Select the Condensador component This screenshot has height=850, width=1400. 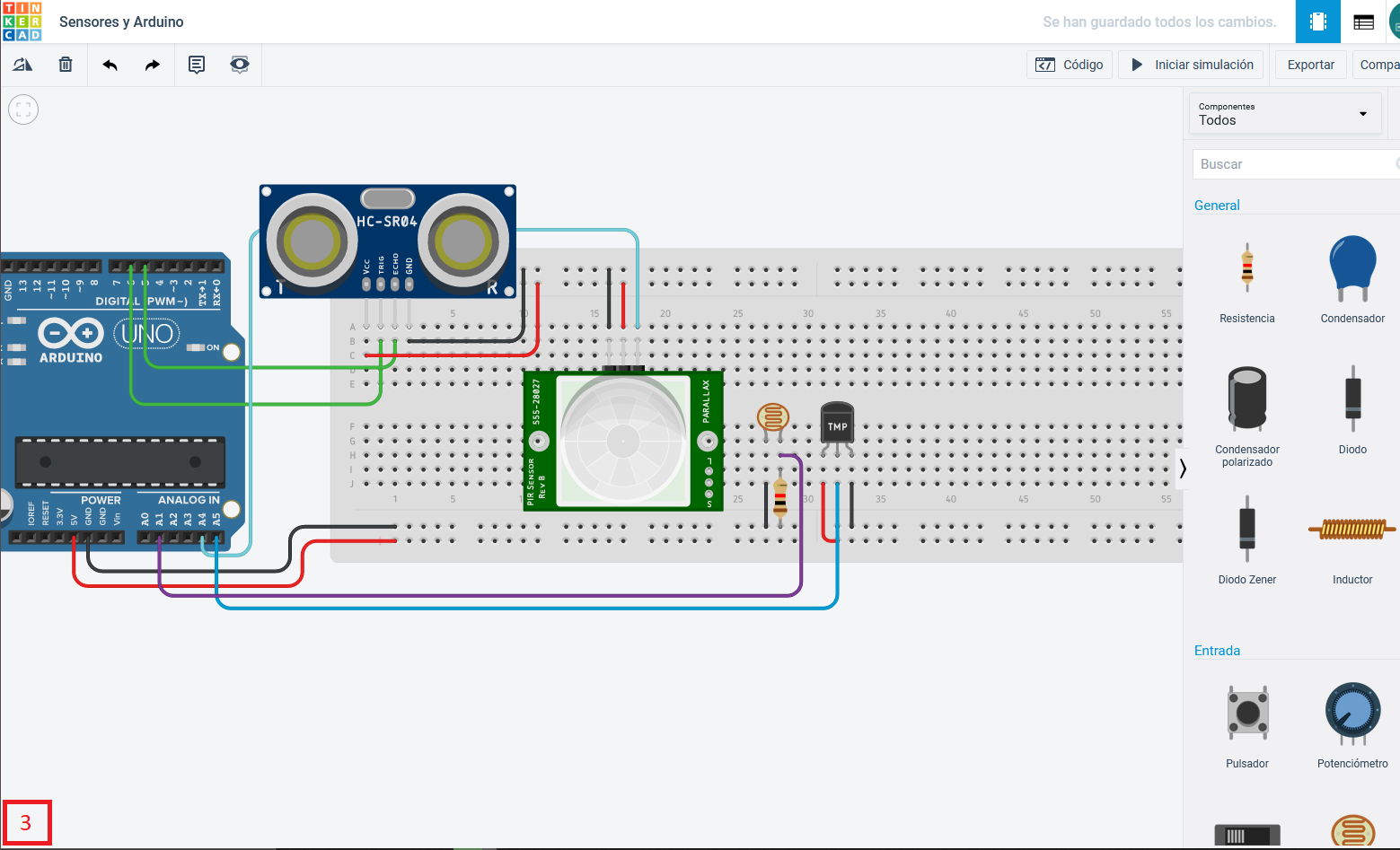click(1352, 281)
